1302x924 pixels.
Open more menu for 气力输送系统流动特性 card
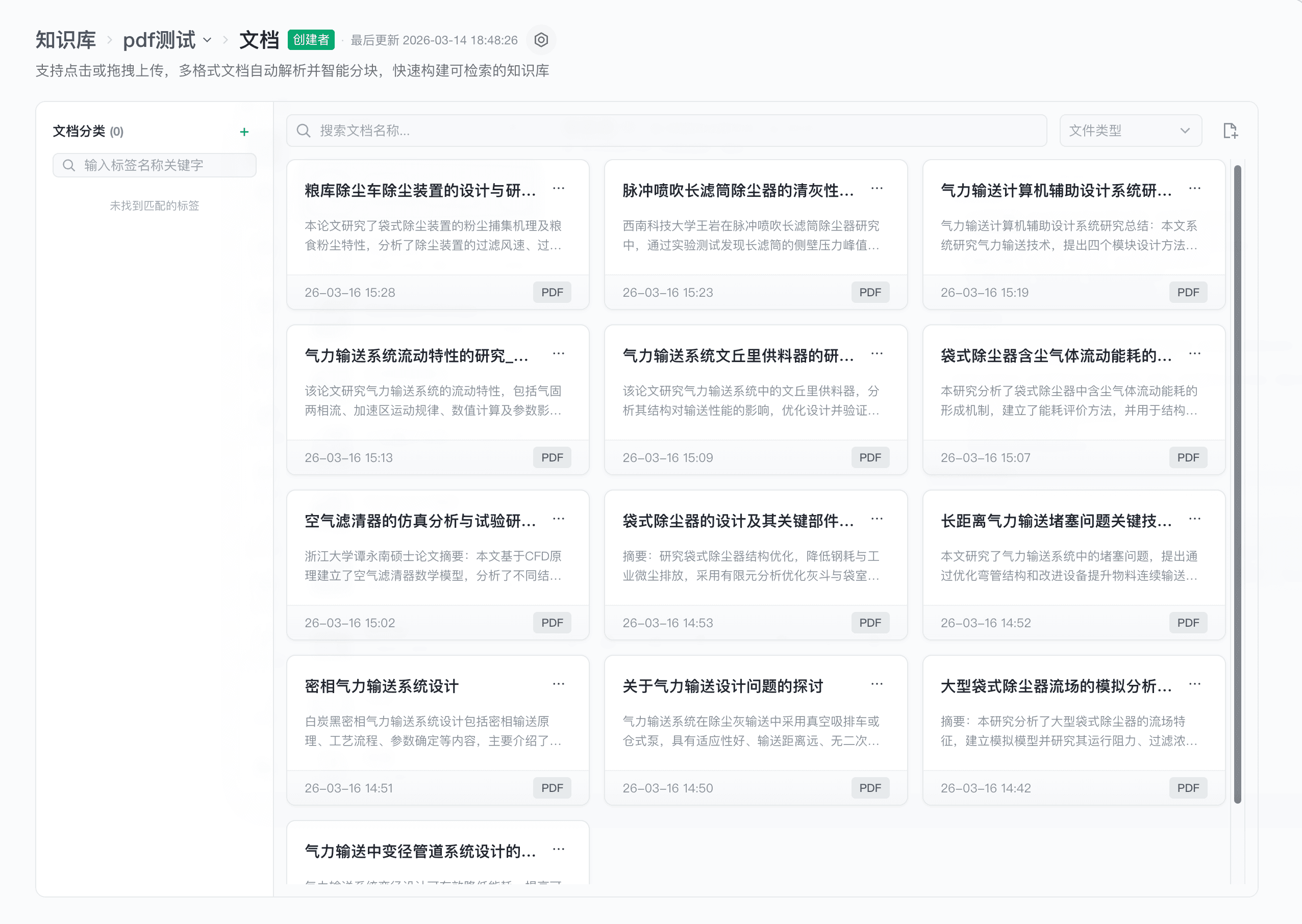pos(559,354)
